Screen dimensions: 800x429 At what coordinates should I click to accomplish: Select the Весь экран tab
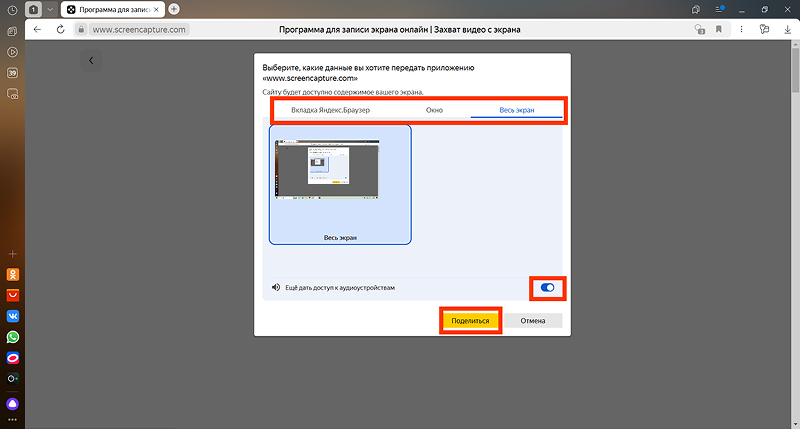pos(516,110)
